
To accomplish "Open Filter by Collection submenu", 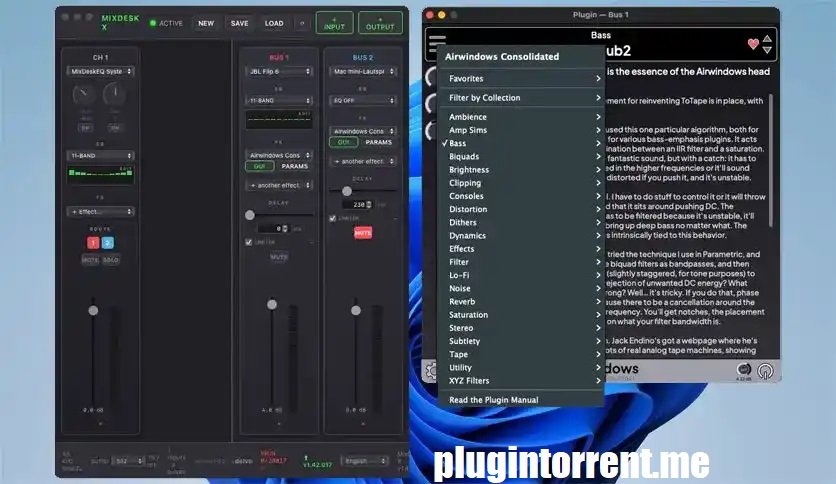I will pos(521,98).
